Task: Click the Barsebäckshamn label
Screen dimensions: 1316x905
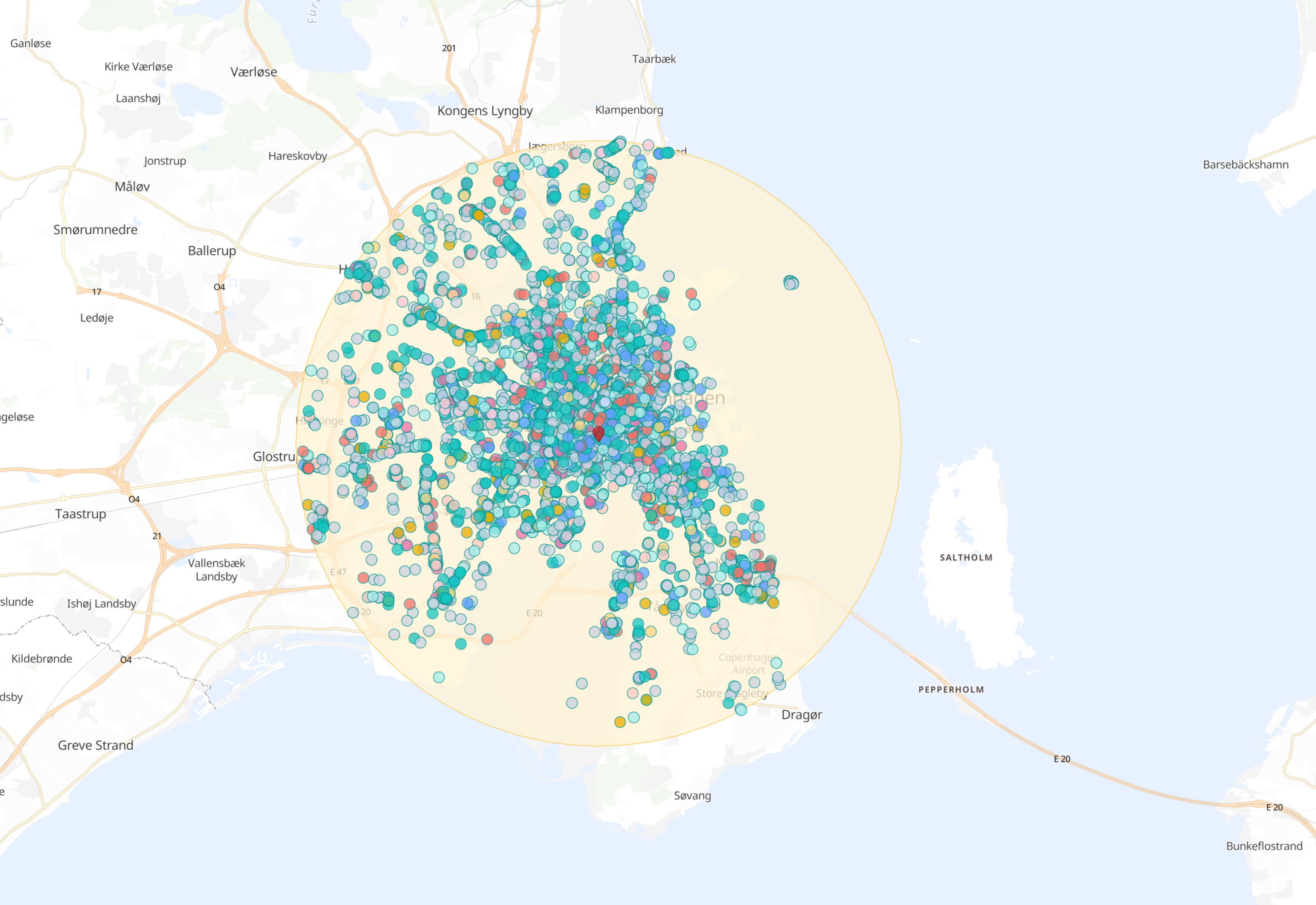Action: pyautogui.click(x=1245, y=164)
